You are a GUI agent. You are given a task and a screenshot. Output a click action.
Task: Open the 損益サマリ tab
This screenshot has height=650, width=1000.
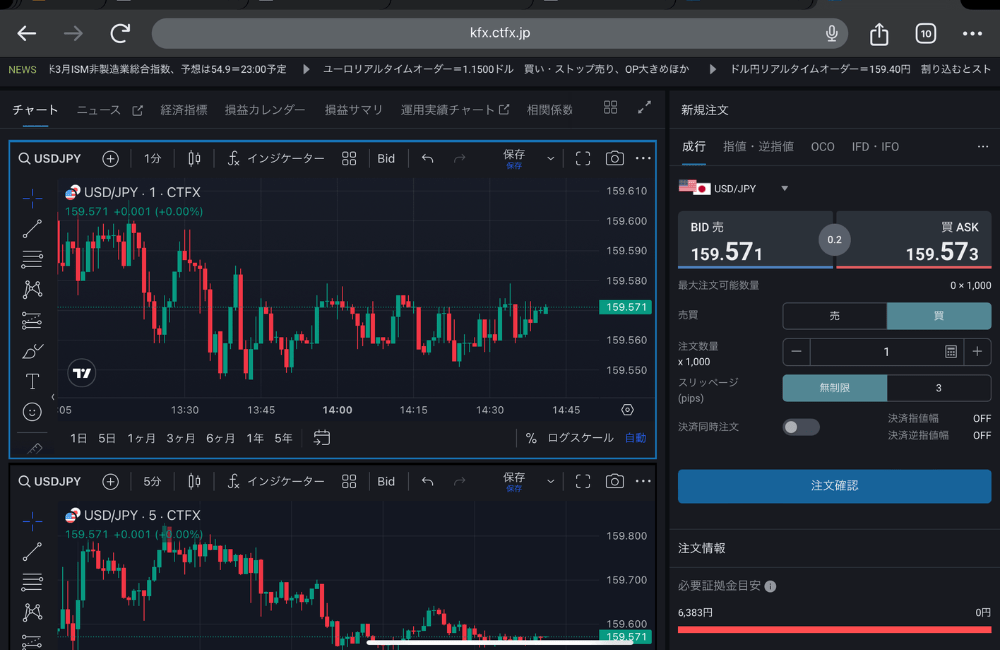click(x=353, y=110)
